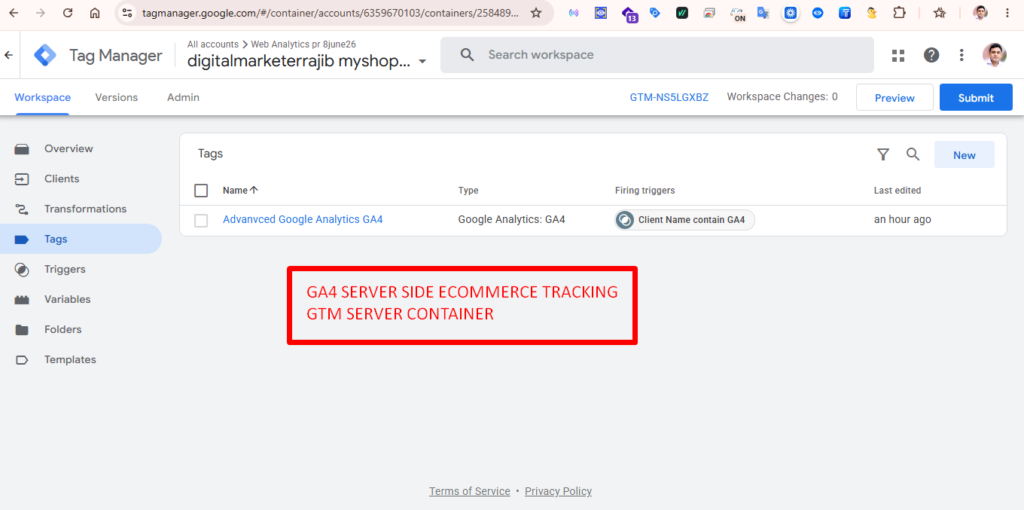Open the purple extension with badge 13
This screenshot has height=510, width=1024.
pyautogui.click(x=630, y=13)
